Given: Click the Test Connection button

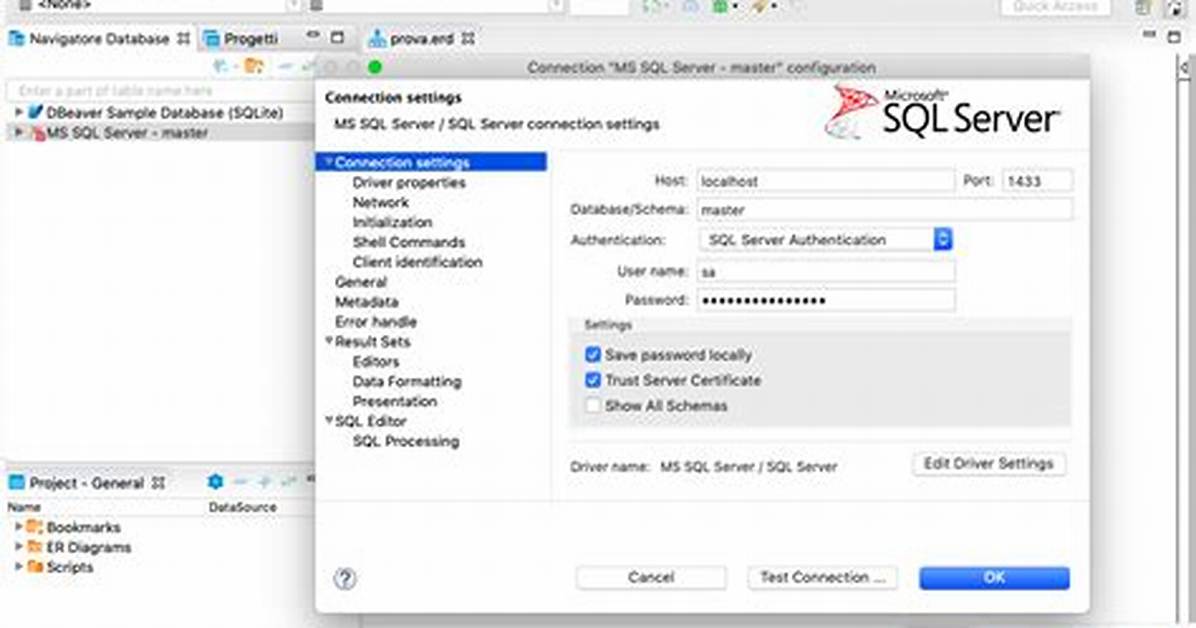Looking at the screenshot, I should pos(822,577).
